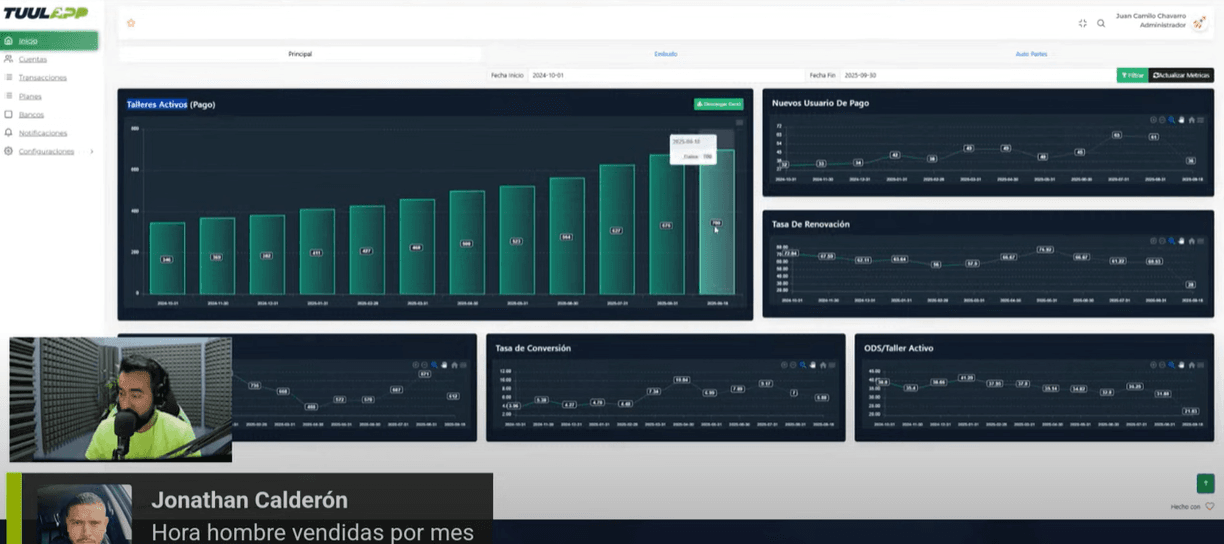Activate pan hand tool in ODS/Taller Activo chart
This screenshot has width=1224, height=544.
coord(1181,365)
